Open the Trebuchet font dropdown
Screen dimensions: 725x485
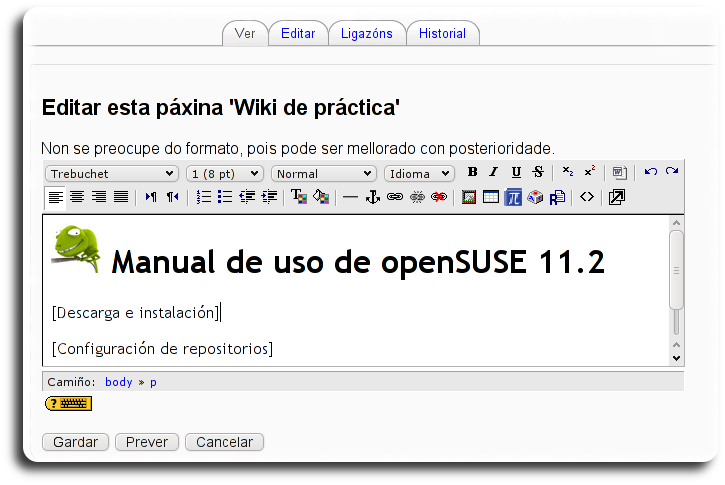pos(112,174)
